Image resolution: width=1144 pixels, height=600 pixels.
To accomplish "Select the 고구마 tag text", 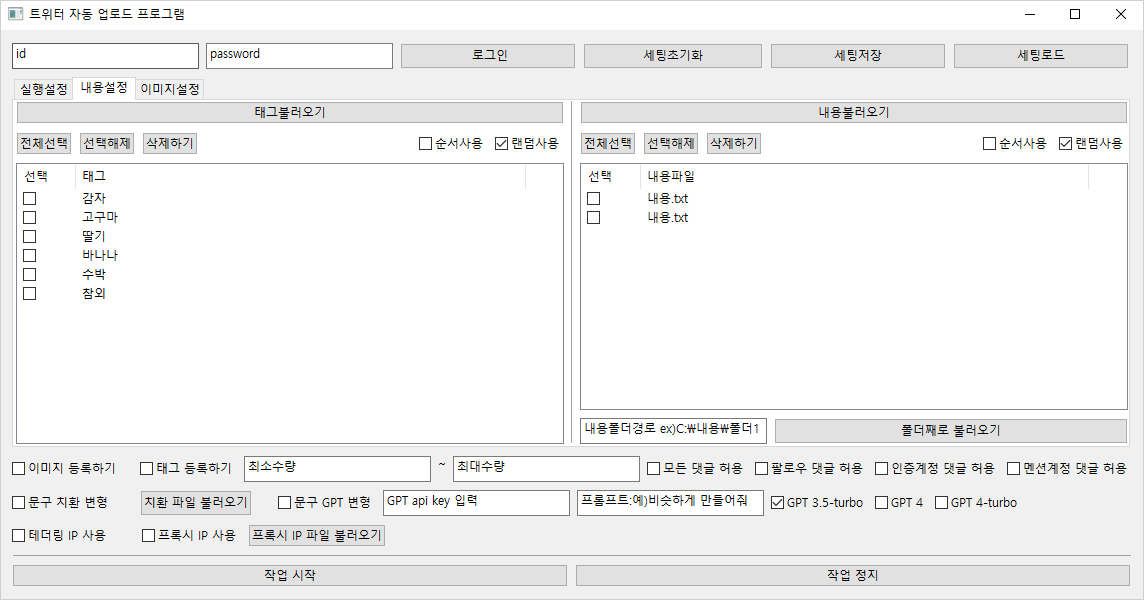I will [100, 218].
